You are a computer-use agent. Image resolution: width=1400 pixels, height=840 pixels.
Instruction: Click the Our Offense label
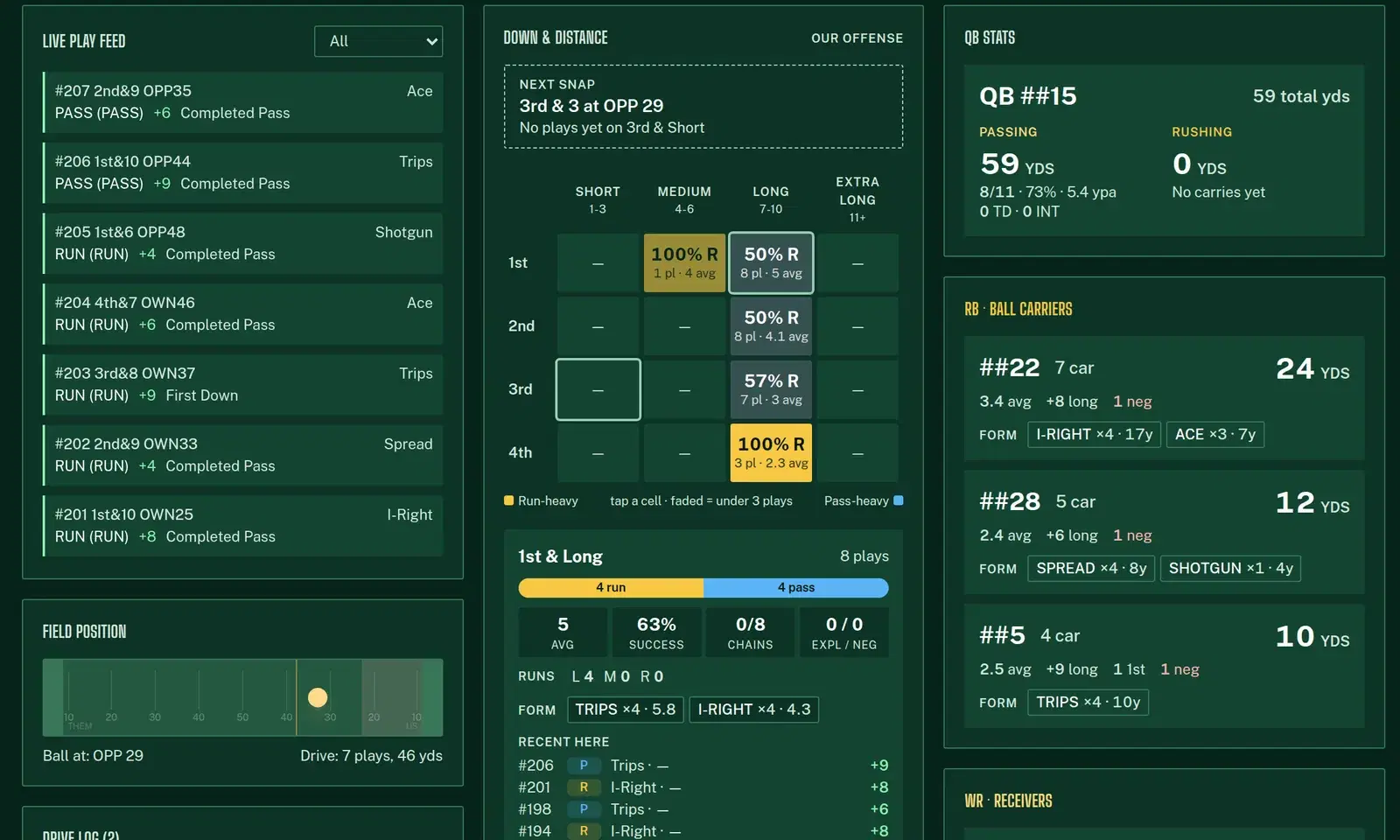857,38
